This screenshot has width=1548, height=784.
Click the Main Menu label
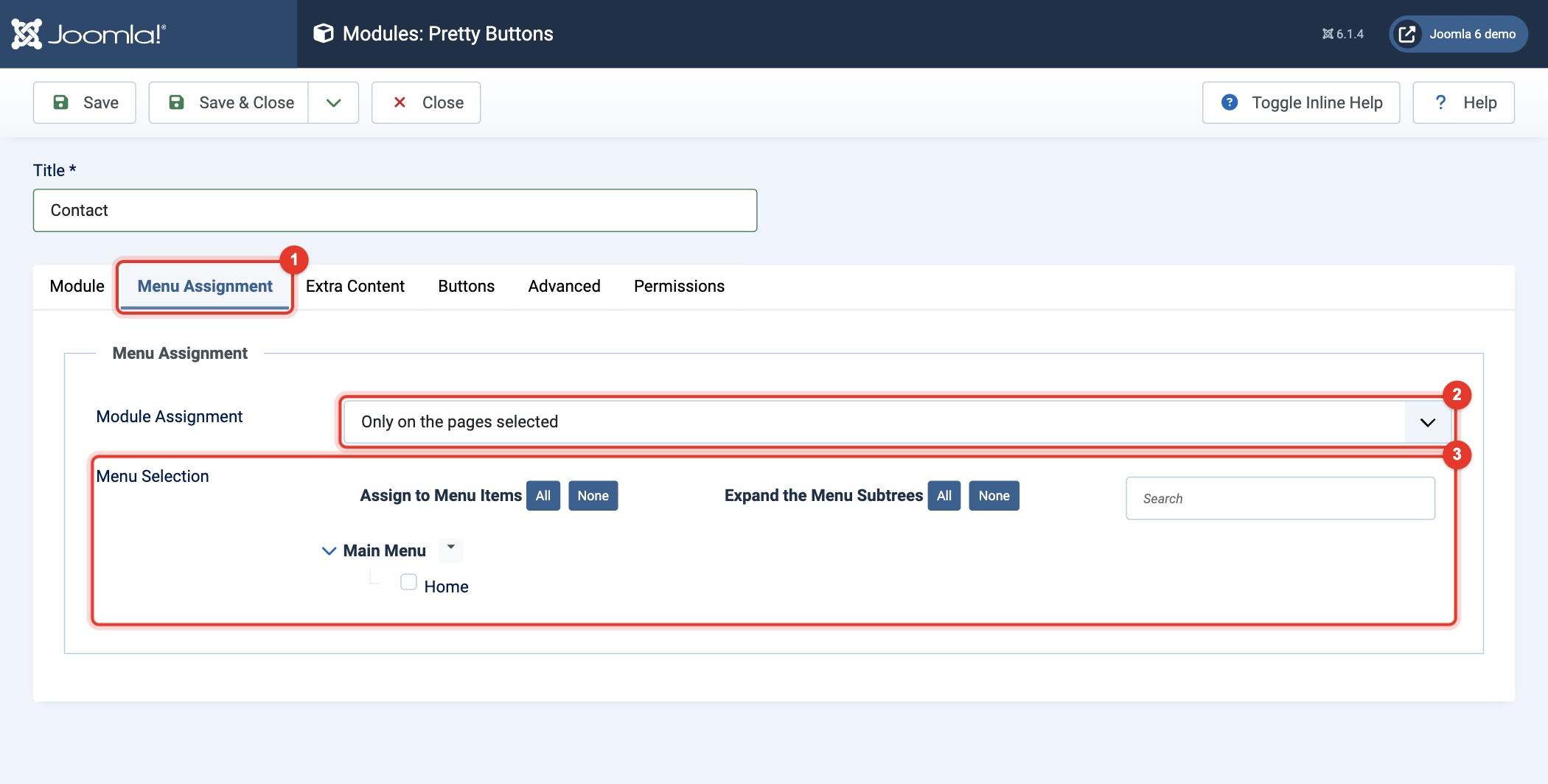[385, 550]
